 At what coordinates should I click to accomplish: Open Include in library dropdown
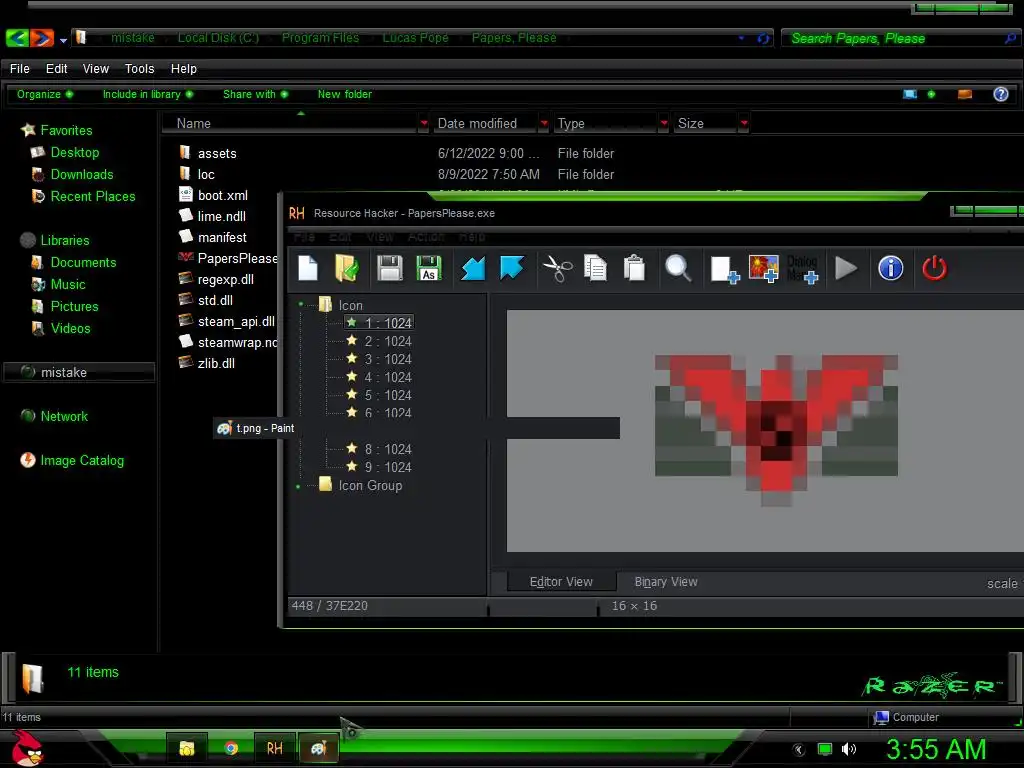point(148,94)
